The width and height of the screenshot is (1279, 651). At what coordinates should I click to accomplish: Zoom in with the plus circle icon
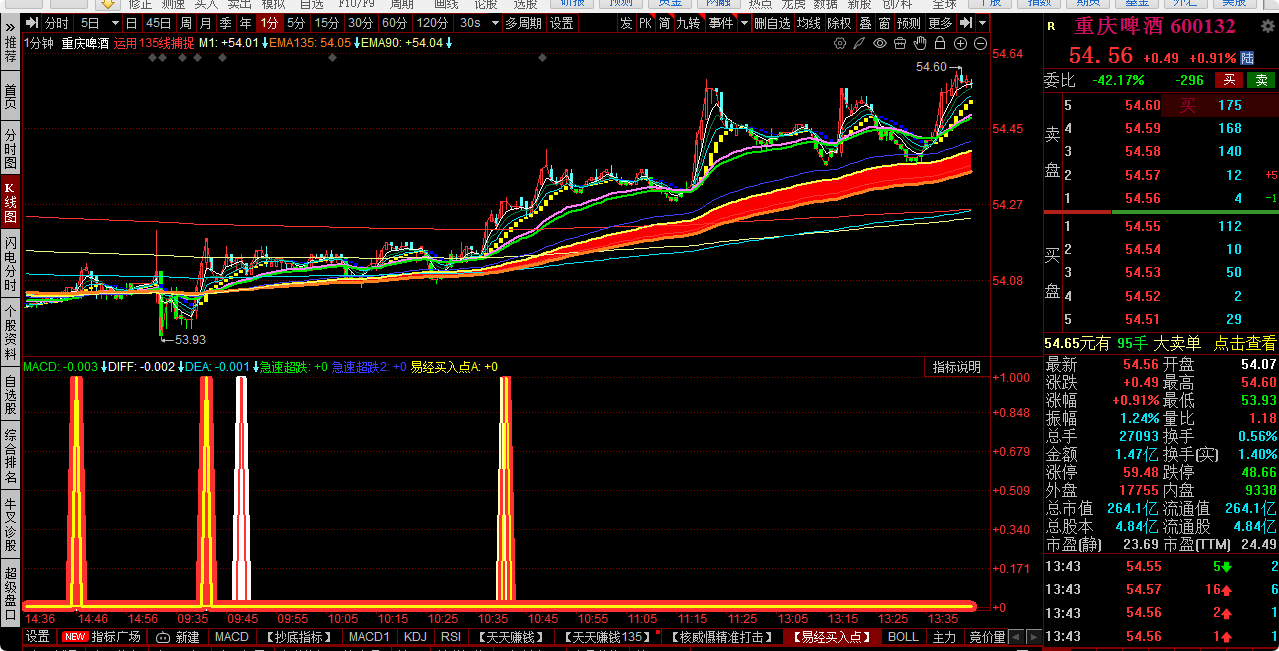point(960,43)
